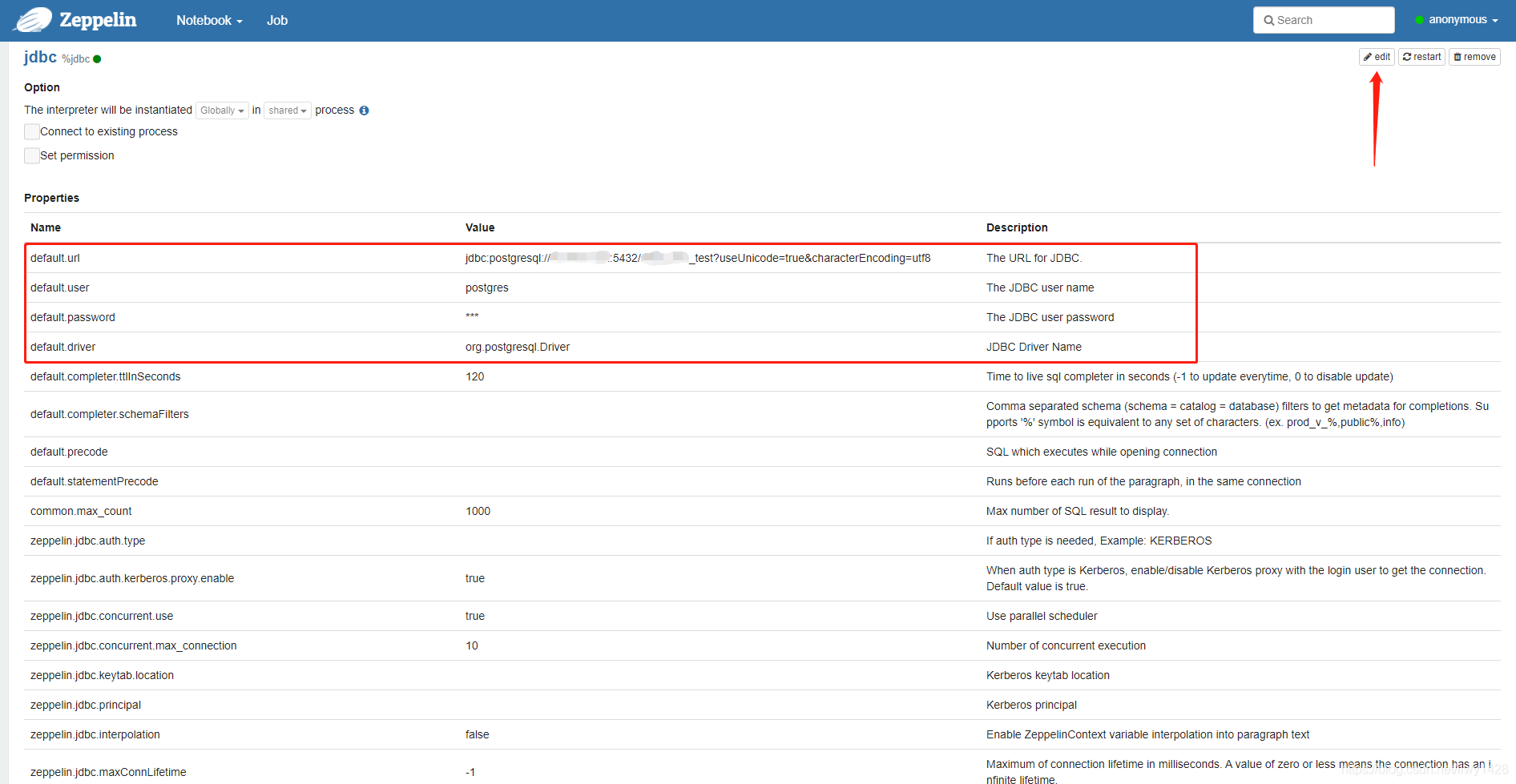Click the postgres user value

(487, 287)
